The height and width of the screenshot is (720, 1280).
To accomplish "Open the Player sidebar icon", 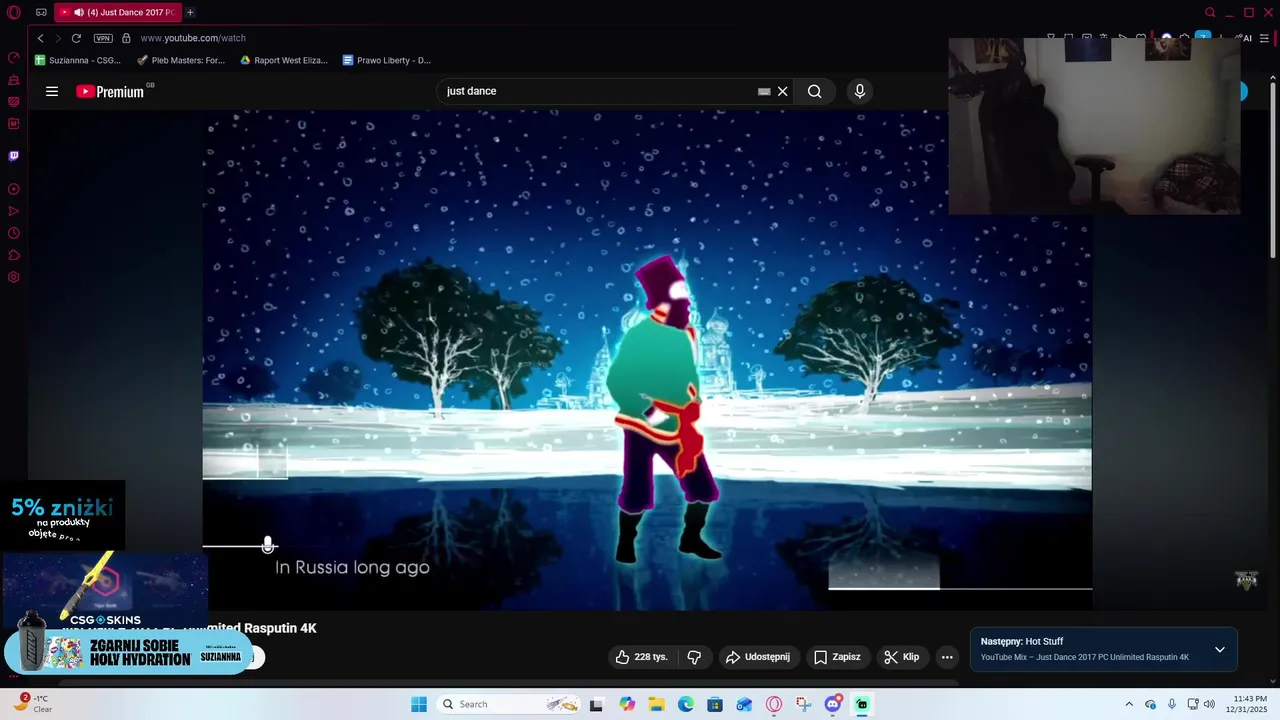I will point(14,189).
